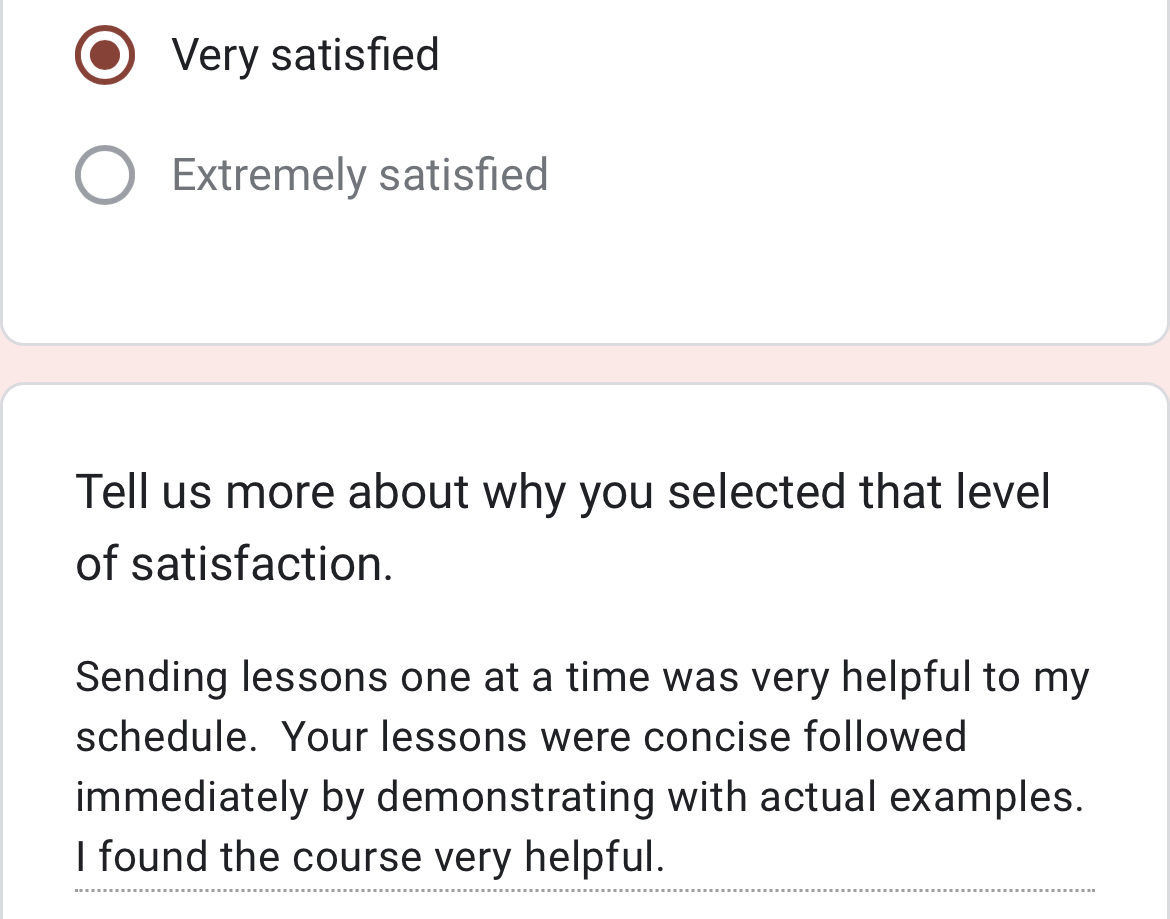Image resolution: width=1170 pixels, height=919 pixels.
Task: Click the word "concise" in the answer
Action: point(717,738)
